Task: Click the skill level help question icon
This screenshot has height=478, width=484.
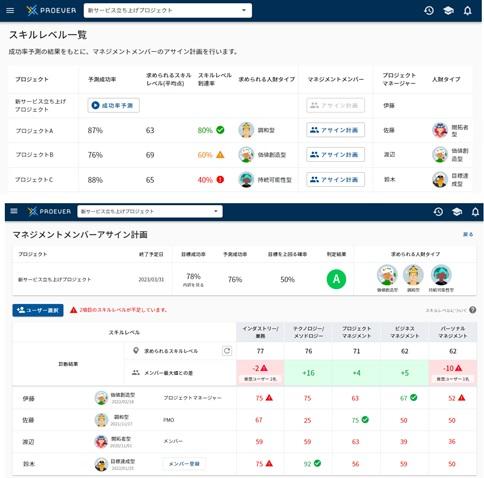Action: (x=473, y=310)
